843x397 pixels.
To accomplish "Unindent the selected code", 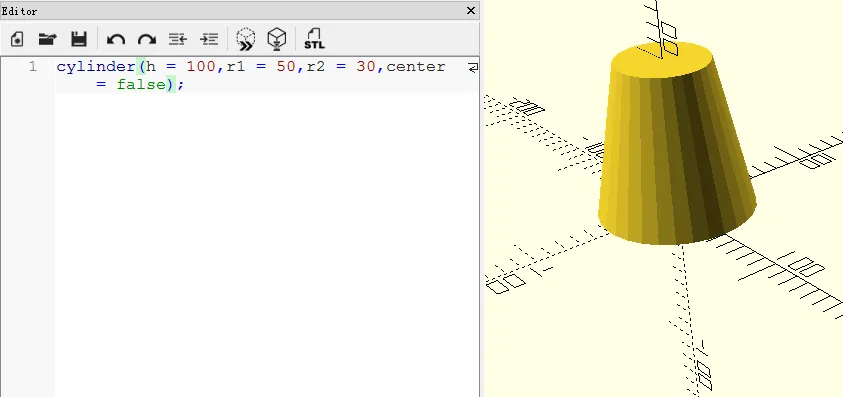I will coord(177,39).
